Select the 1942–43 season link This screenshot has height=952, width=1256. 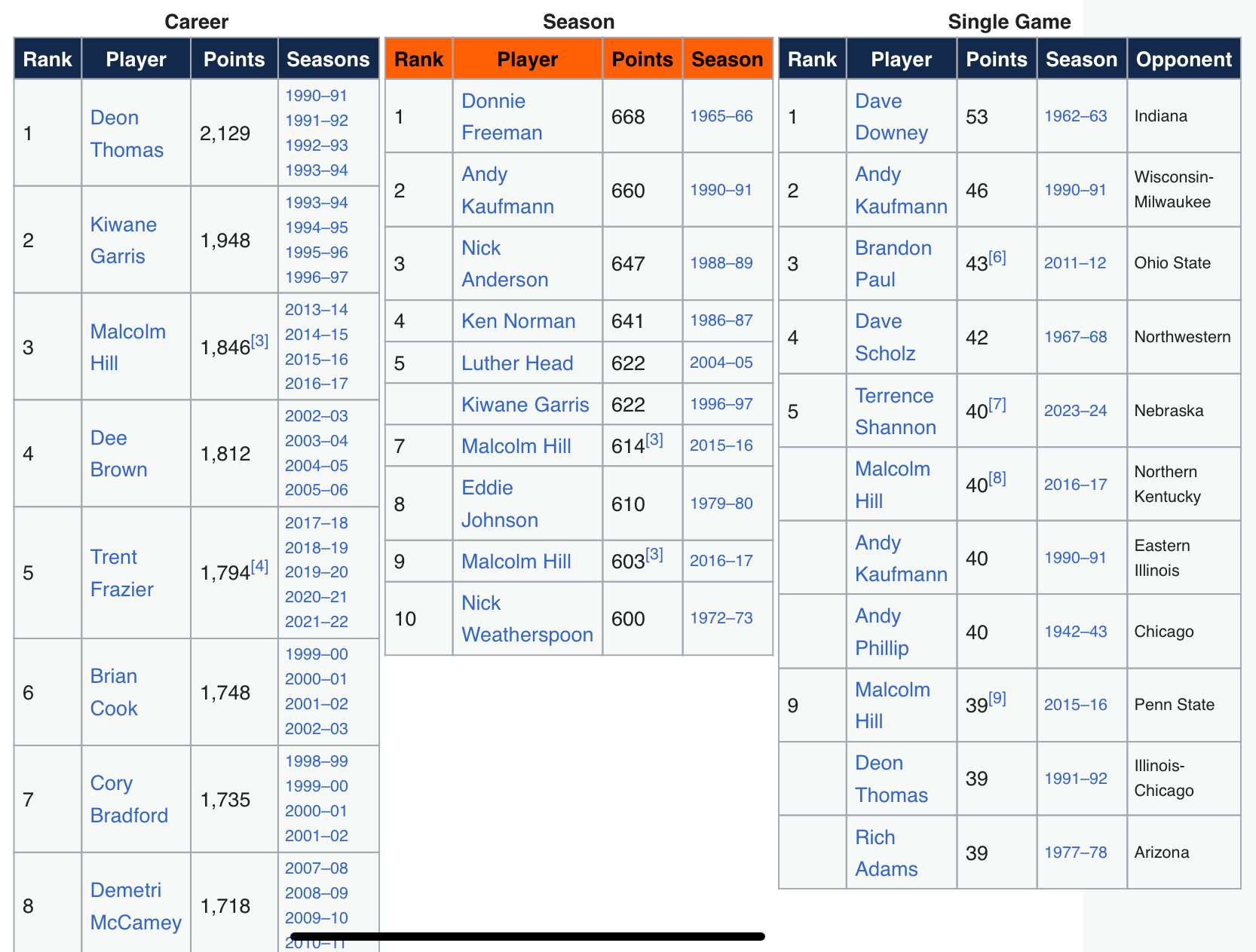pyautogui.click(x=1075, y=632)
